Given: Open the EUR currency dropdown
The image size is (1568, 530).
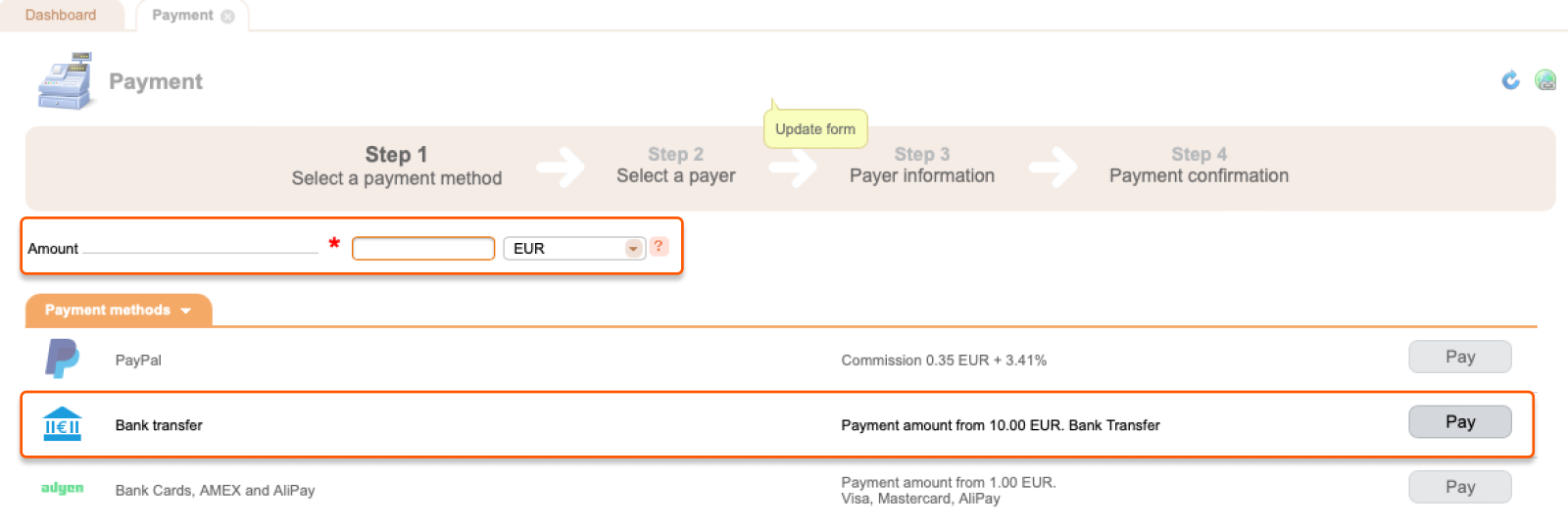Looking at the screenshot, I should tap(574, 249).
